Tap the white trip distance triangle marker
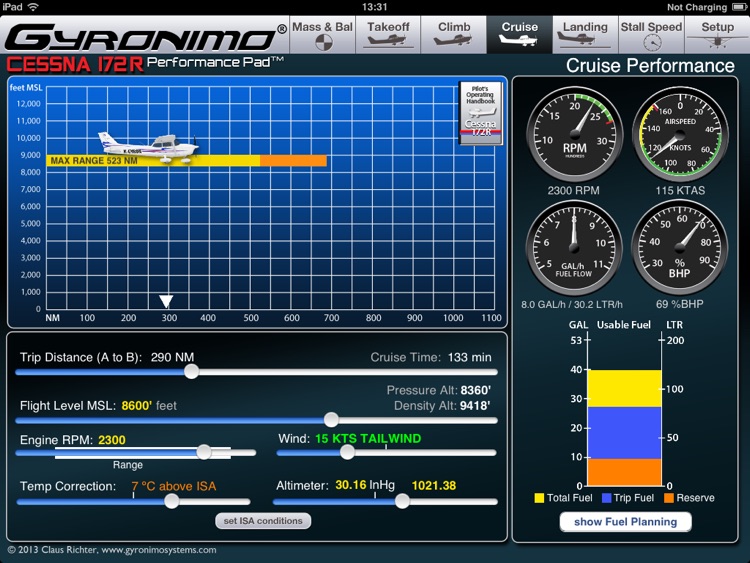This screenshot has width=750, height=563. [166, 301]
